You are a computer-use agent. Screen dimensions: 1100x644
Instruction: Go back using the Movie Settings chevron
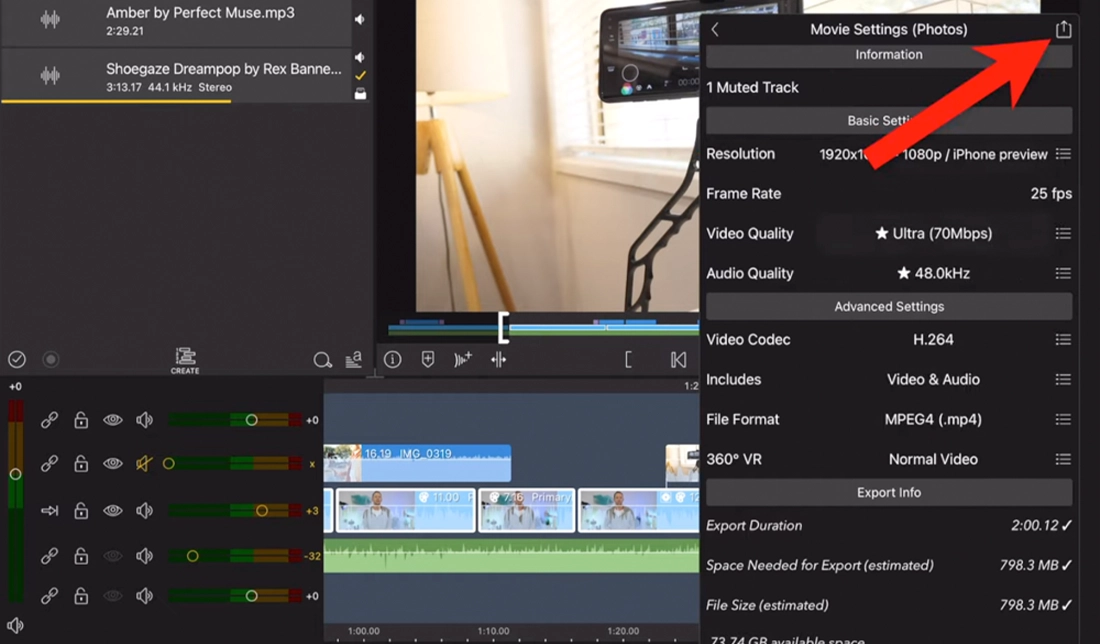click(715, 30)
